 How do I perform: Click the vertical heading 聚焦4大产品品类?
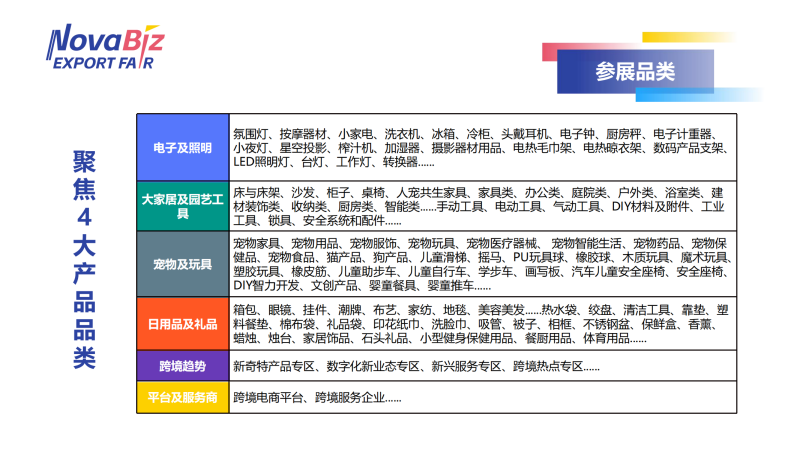tap(84, 260)
